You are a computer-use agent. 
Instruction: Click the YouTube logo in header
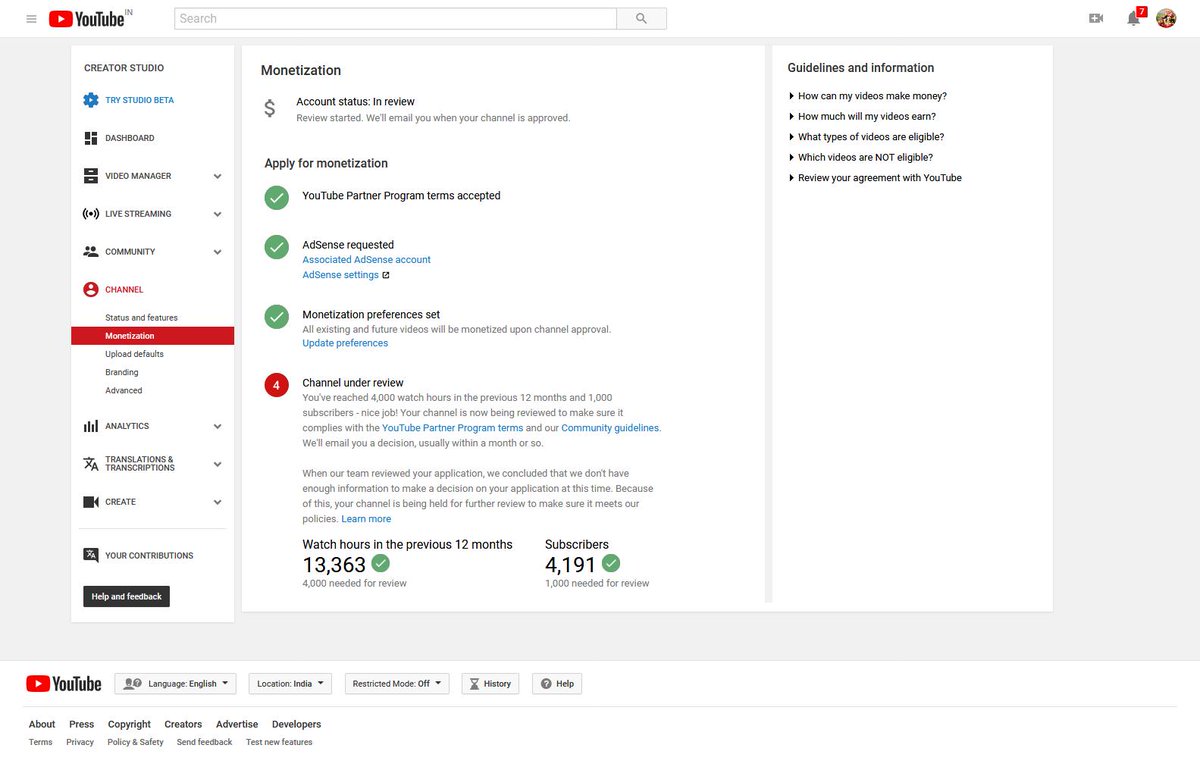[x=86, y=18]
